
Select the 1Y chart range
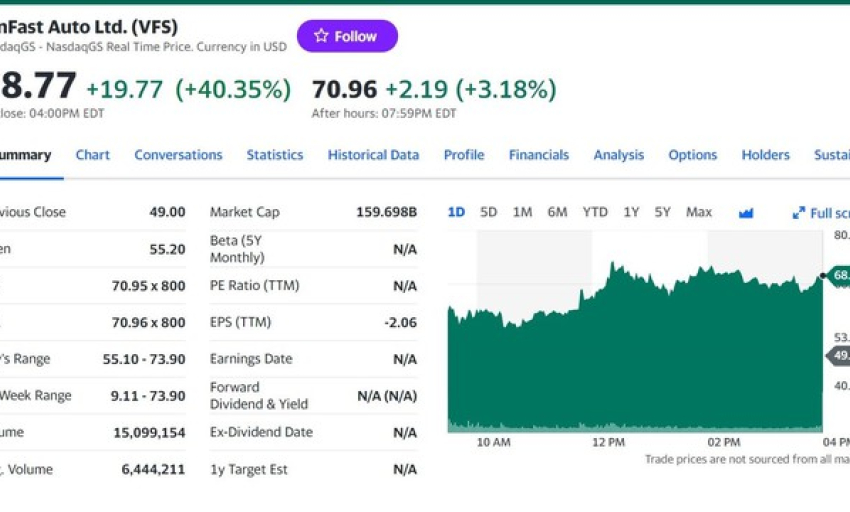(x=631, y=212)
